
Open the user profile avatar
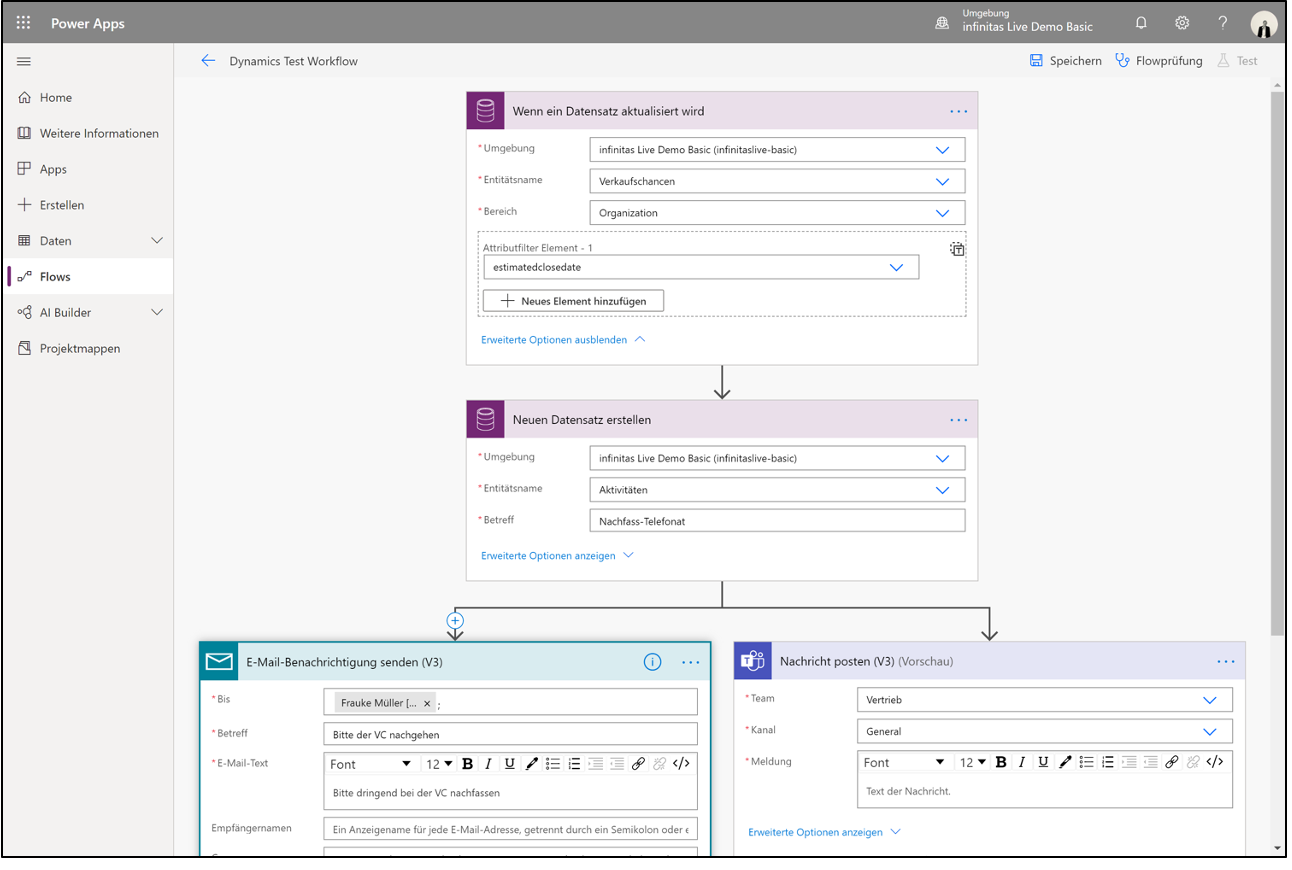(1264, 25)
